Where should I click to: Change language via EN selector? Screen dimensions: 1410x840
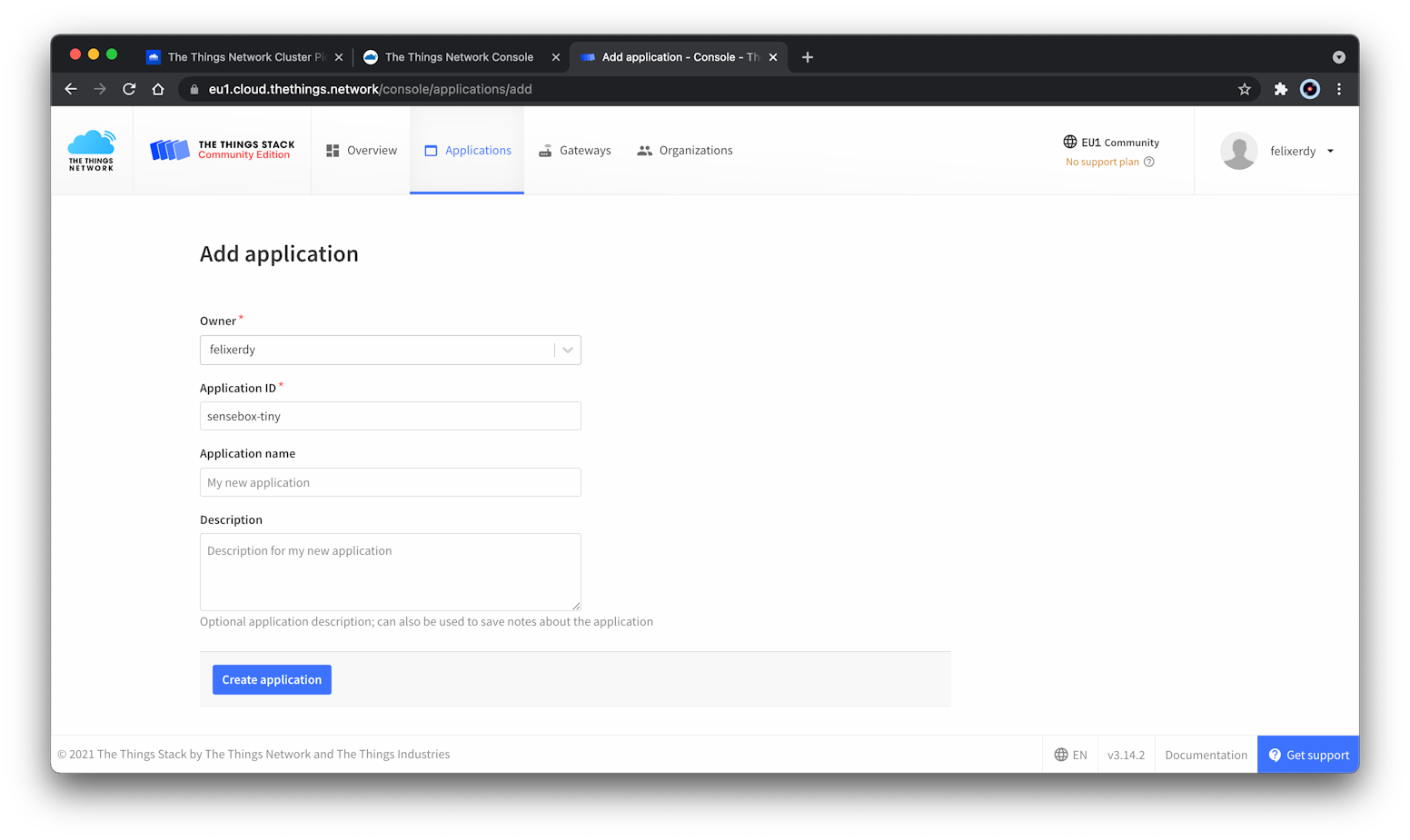tap(1070, 755)
